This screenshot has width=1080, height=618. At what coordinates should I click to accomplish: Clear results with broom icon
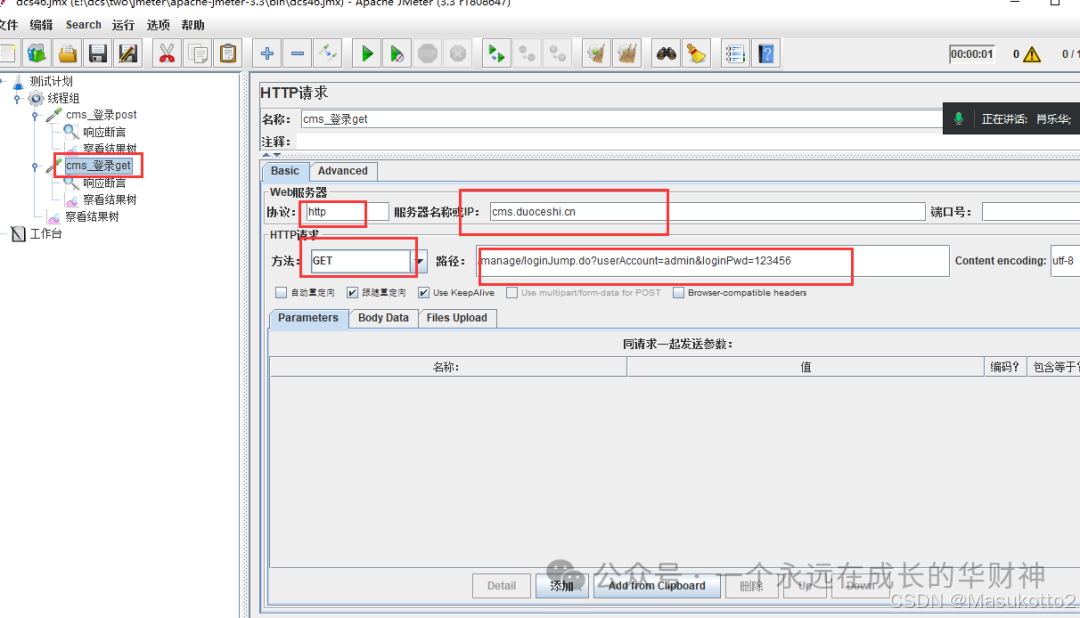[596, 53]
